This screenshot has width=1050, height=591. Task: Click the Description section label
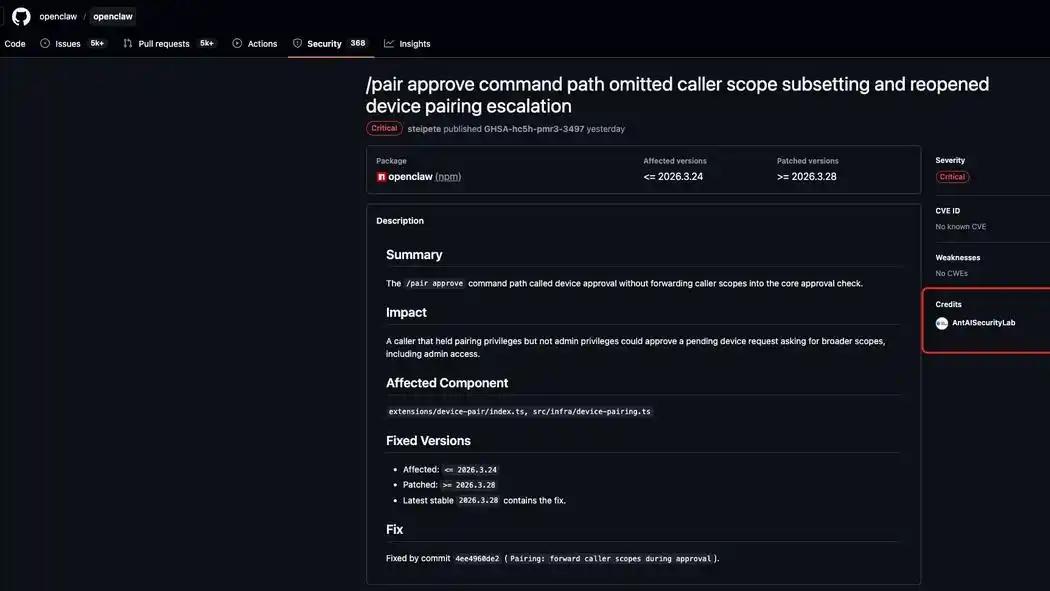[400, 221]
